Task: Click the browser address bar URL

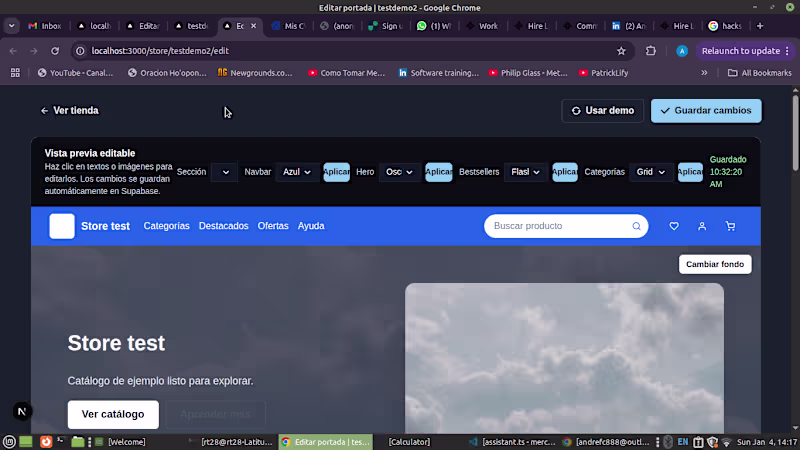Action: coord(160,51)
